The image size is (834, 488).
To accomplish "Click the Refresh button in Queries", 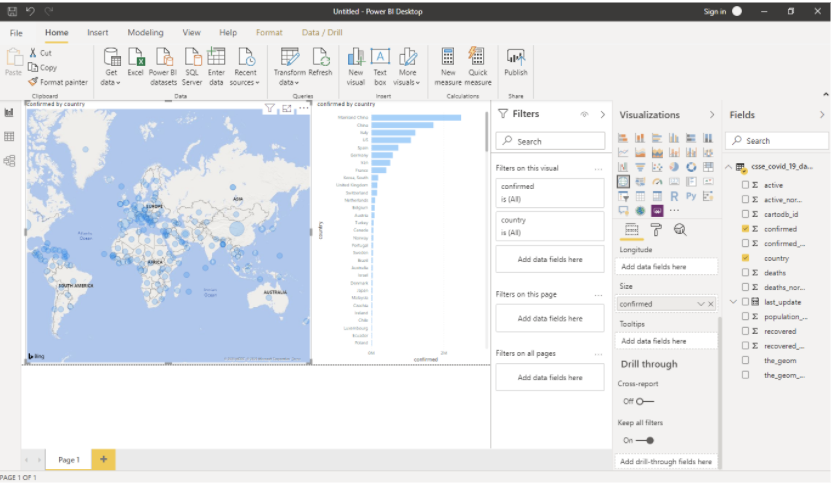I will [320, 62].
